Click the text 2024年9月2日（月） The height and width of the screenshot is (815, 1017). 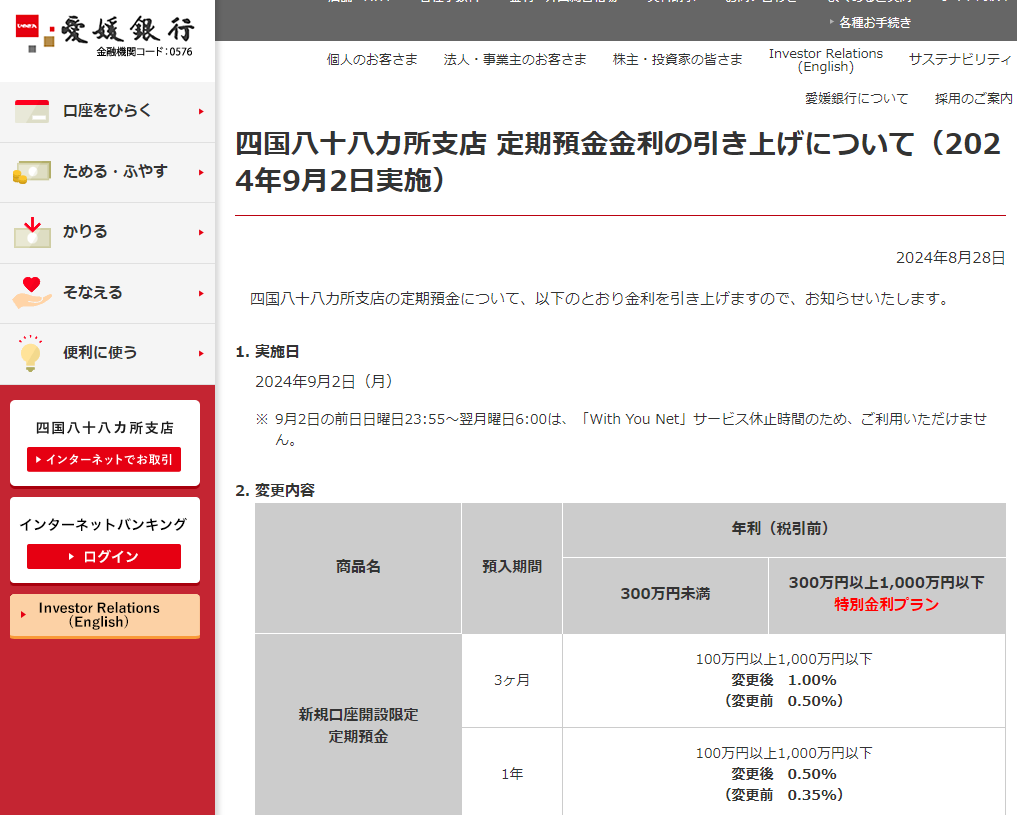point(324,381)
